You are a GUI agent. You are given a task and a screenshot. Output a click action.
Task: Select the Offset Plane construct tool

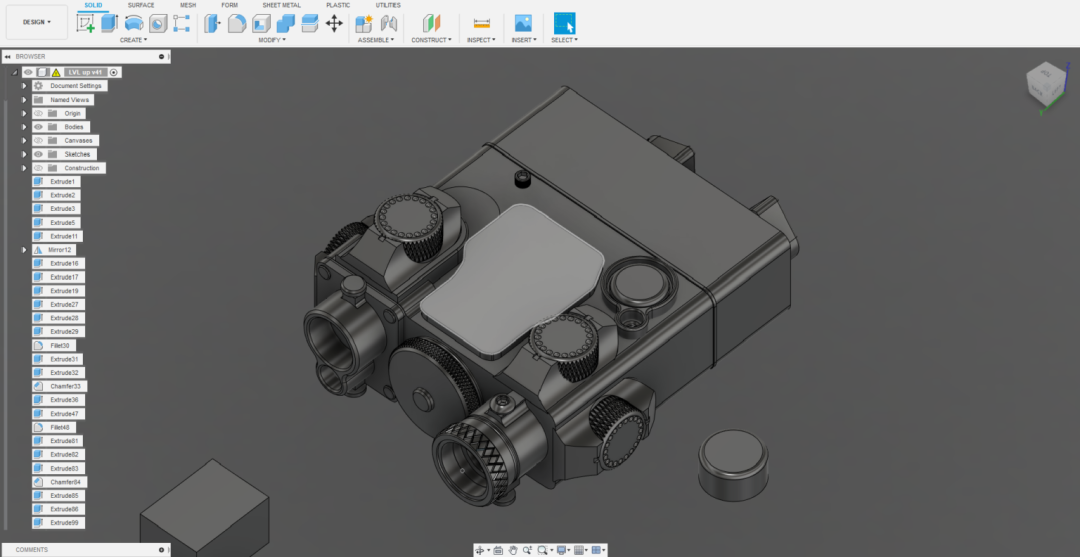click(x=431, y=23)
